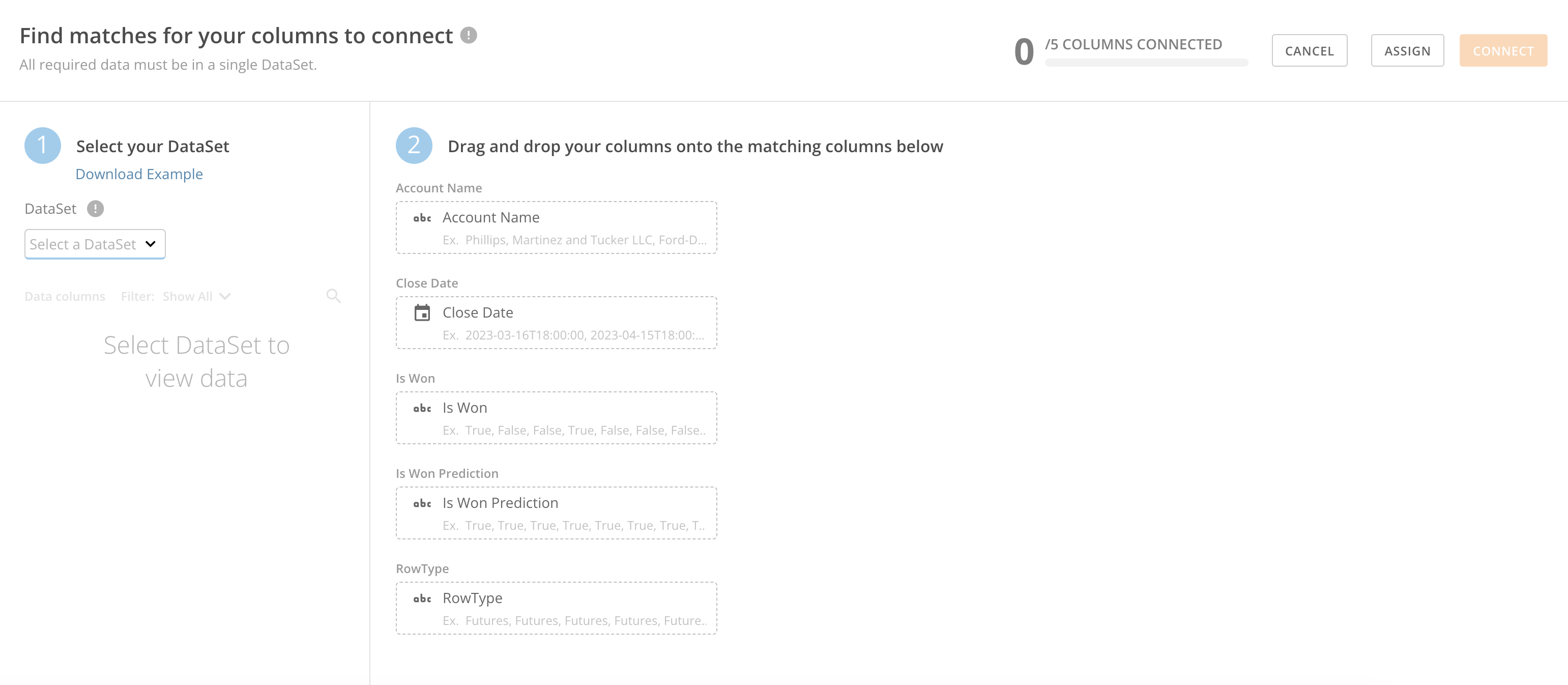Screen dimensions: 1568x685
Task: Click the Data columns label
Action: (x=65, y=296)
